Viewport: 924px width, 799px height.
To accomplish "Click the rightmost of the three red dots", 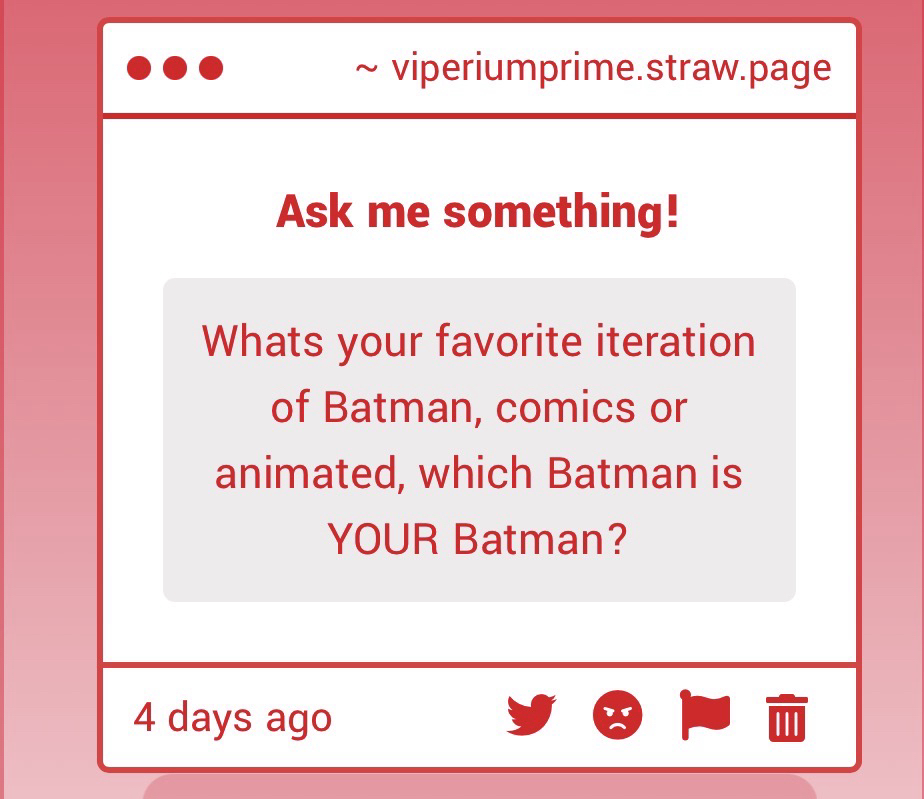I will pyautogui.click(x=211, y=68).
